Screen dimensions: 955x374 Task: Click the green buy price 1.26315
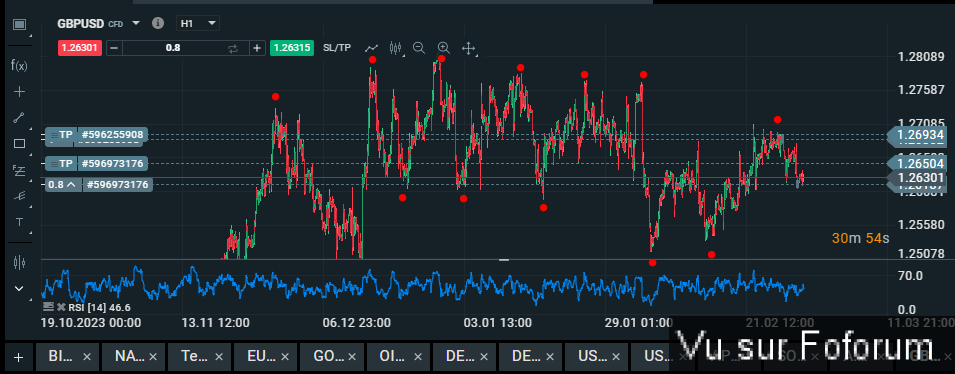(x=292, y=48)
